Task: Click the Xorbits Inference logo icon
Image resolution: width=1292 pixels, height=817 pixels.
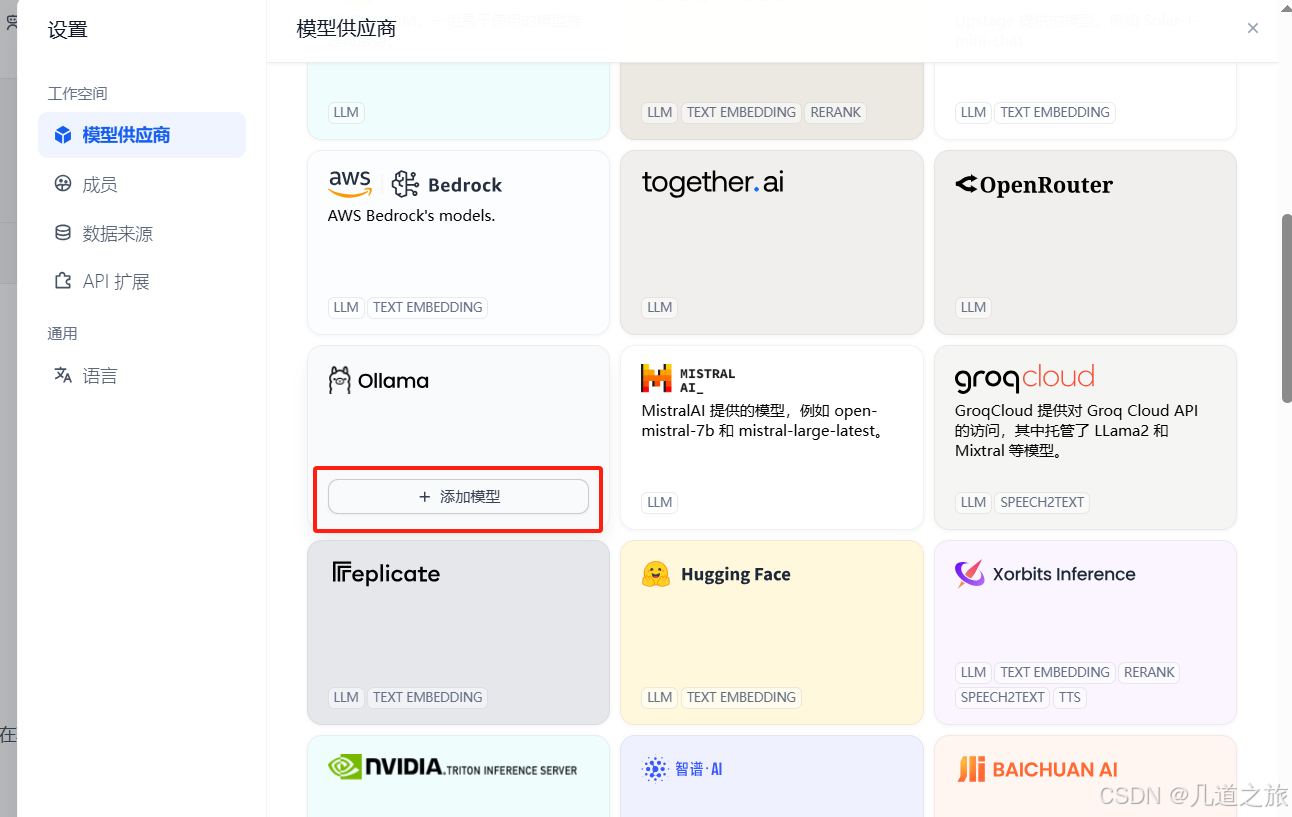Action: [969, 574]
